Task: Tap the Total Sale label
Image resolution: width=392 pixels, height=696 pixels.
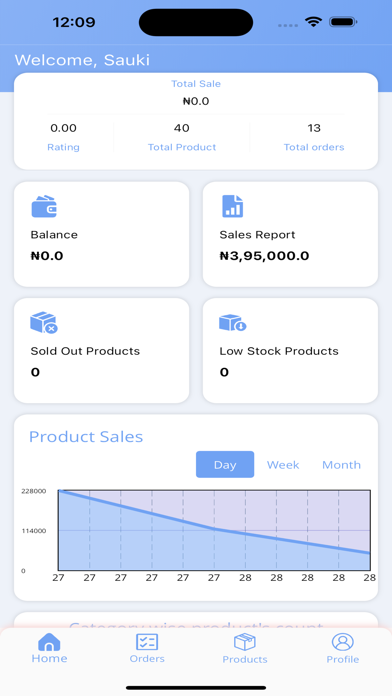Action: (x=196, y=84)
